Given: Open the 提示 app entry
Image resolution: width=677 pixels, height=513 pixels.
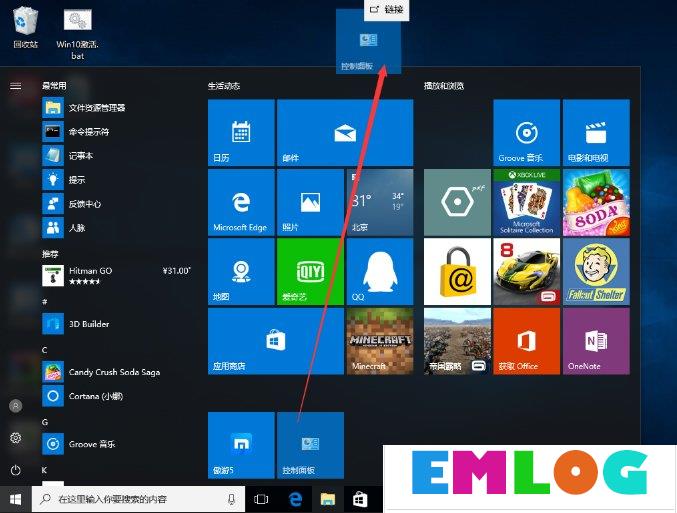Looking at the screenshot, I should coord(117,180).
